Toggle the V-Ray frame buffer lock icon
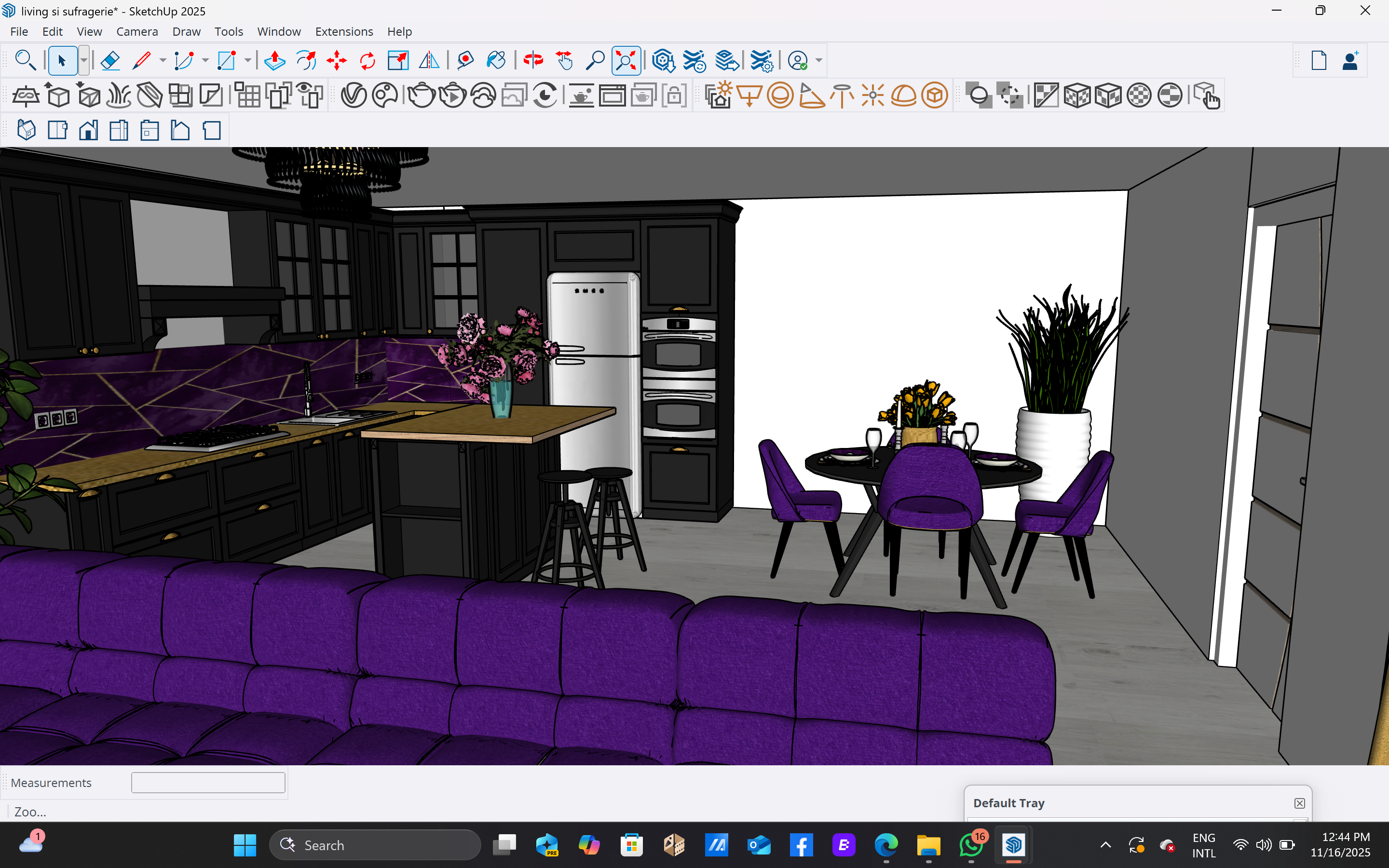Image resolution: width=1389 pixels, height=868 pixels. coord(674,95)
